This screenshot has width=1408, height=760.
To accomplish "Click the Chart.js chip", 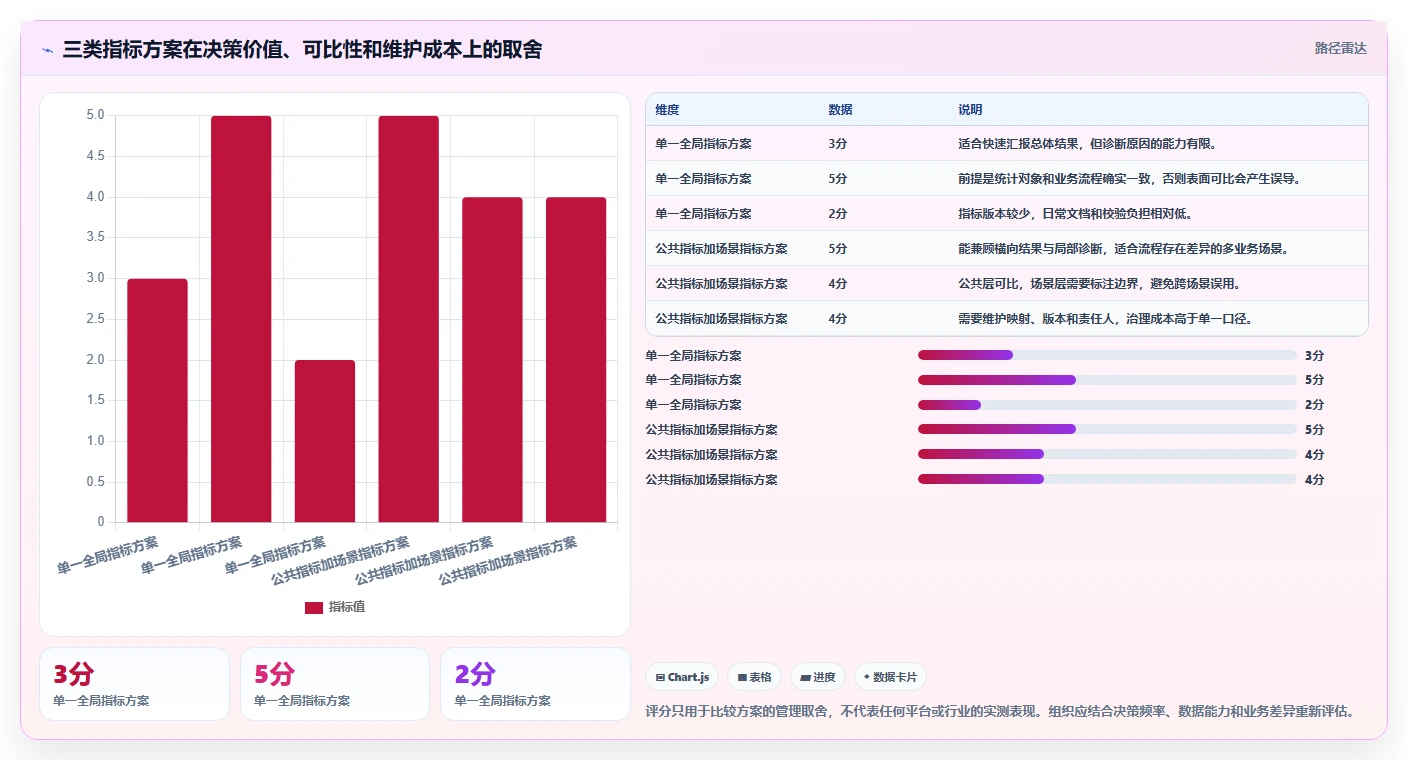I will tap(683, 677).
